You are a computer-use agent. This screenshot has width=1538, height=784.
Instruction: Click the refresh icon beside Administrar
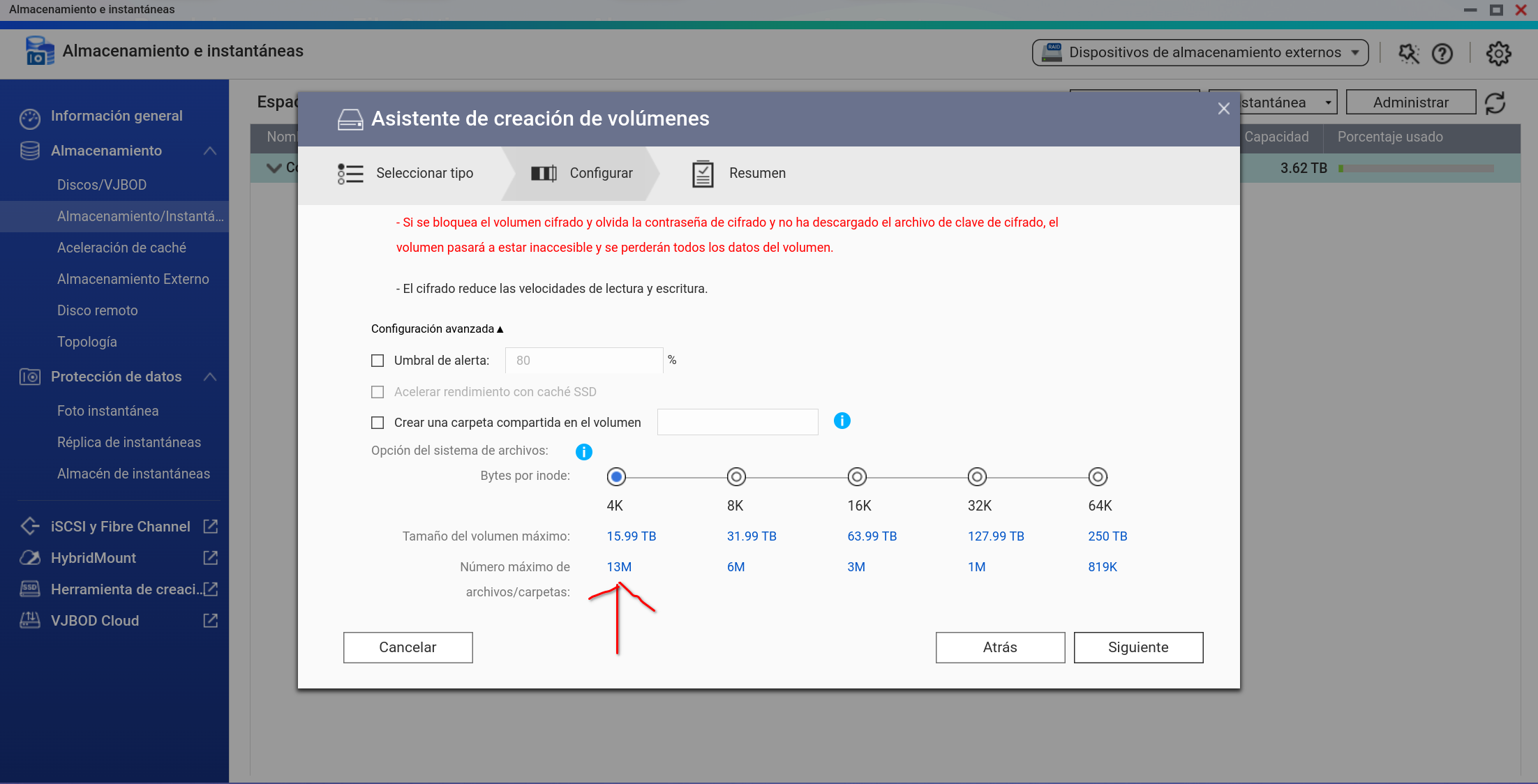pyautogui.click(x=1495, y=103)
